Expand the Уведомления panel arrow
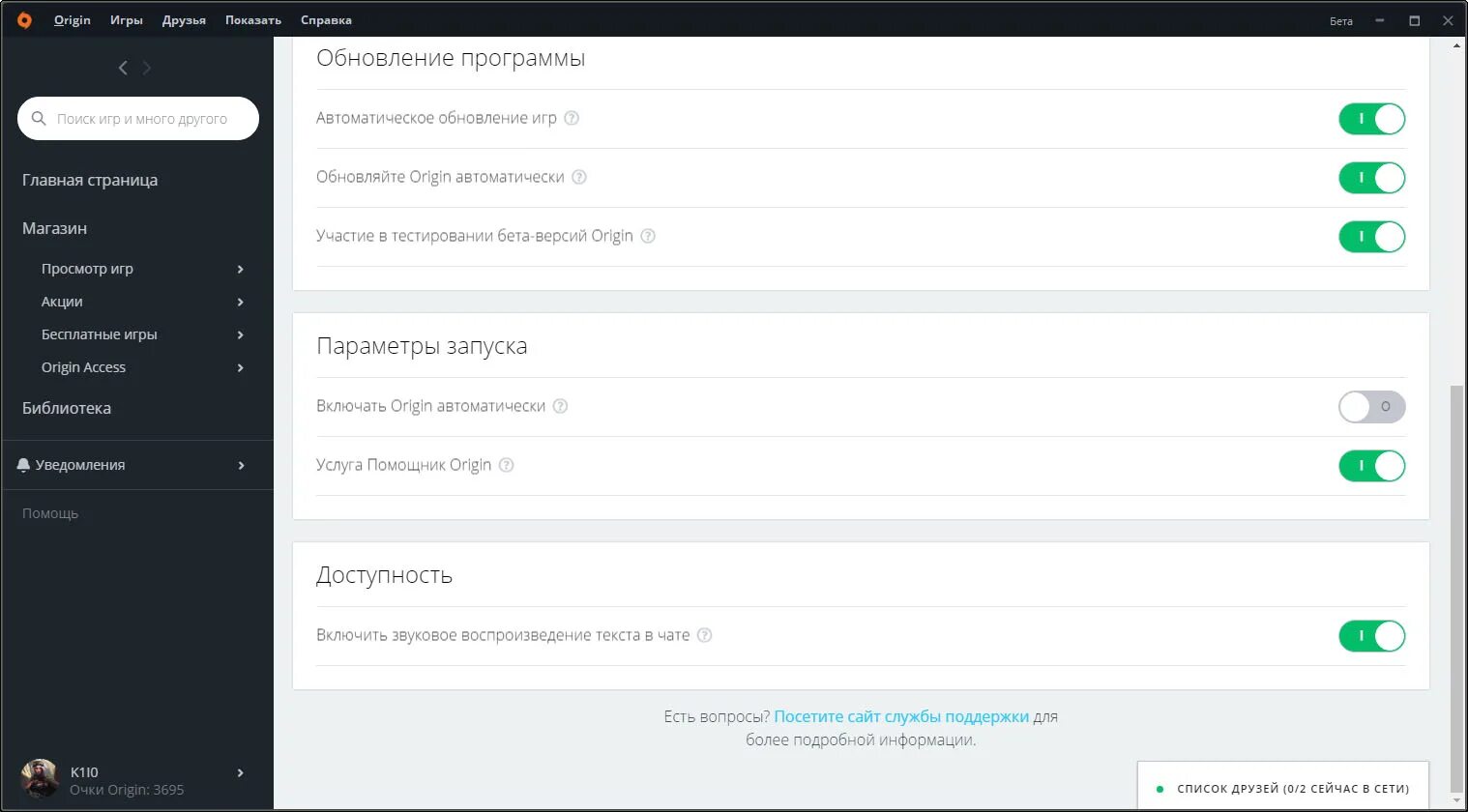Image resolution: width=1468 pixels, height=812 pixels. coord(241,465)
